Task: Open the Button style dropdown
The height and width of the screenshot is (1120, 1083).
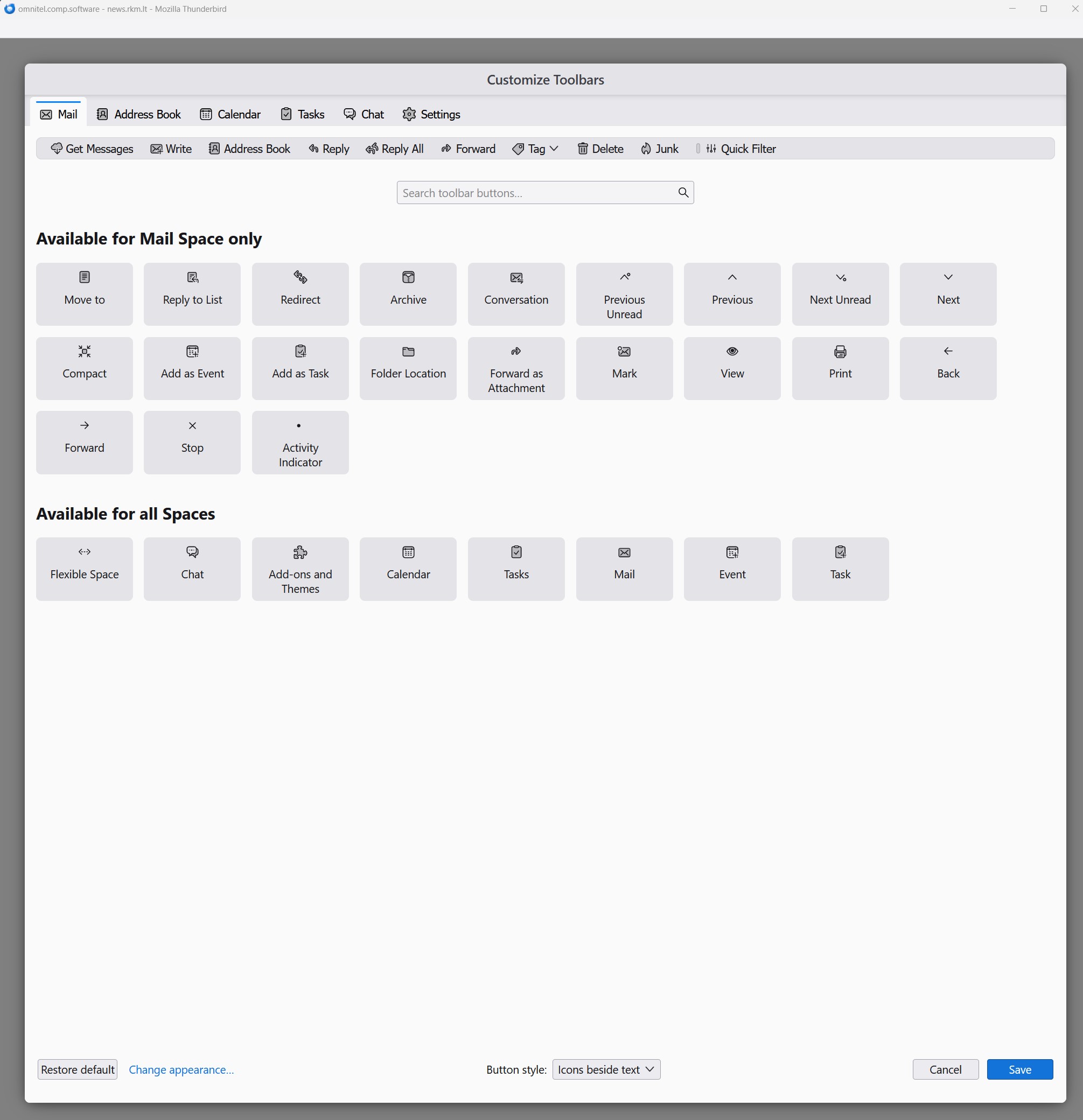Action: 606,1069
